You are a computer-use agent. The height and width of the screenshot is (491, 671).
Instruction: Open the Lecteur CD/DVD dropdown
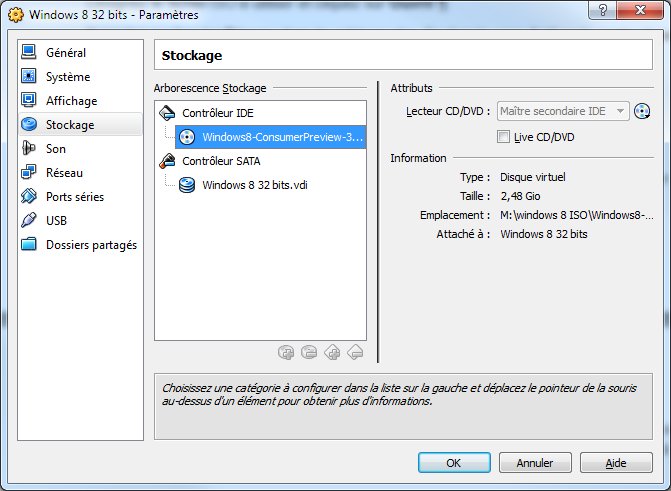tap(563, 111)
